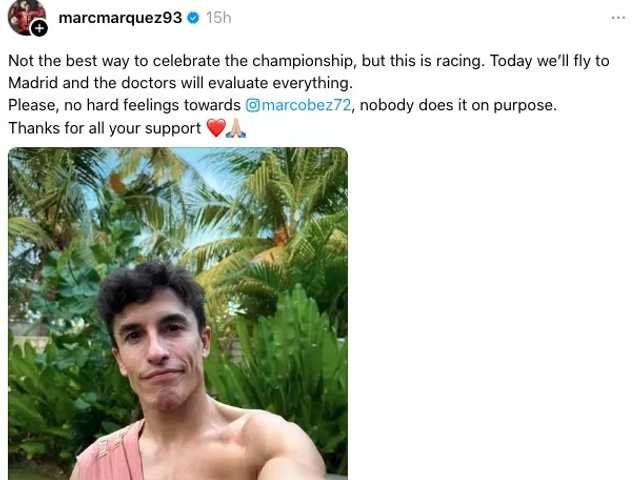Image resolution: width=640 pixels, height=480 pixels.
Task: Tap the plus follow badge on avatar
Action: [40, 28]
